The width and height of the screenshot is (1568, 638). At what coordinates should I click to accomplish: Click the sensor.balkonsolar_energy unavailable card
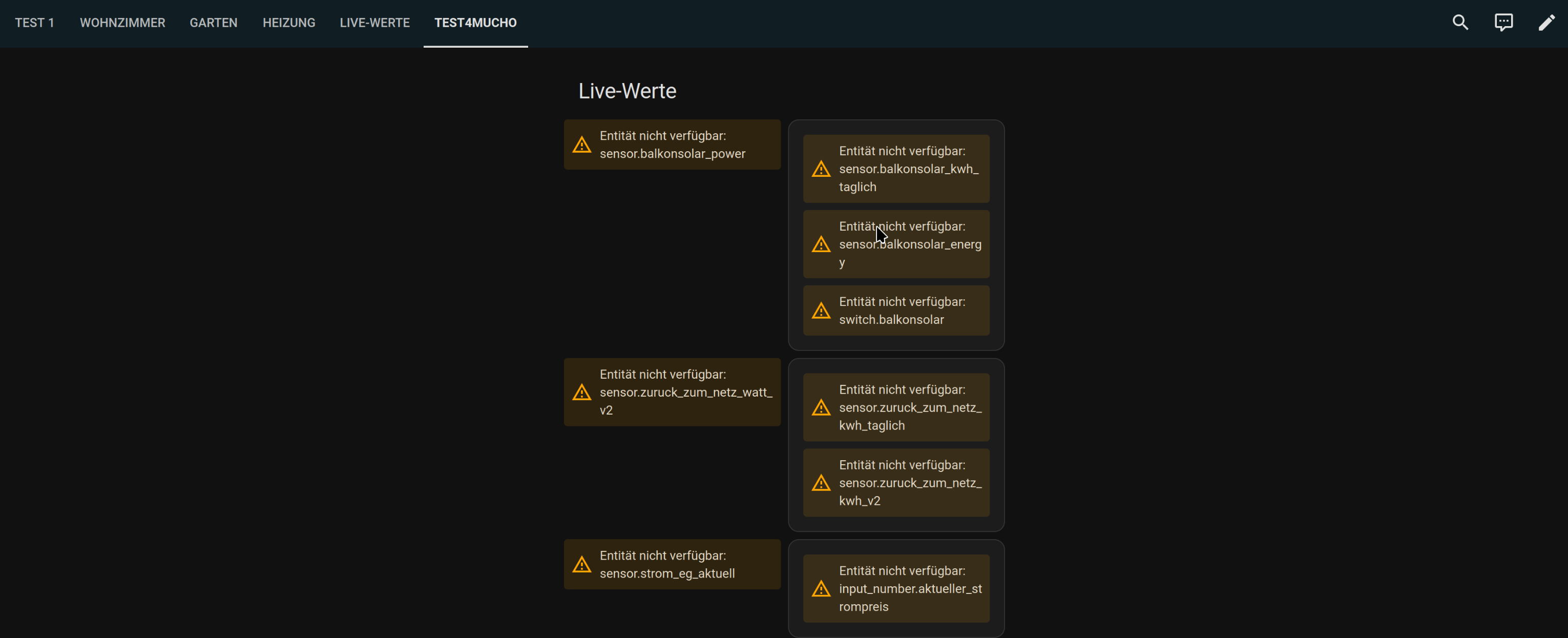[896, 244]
